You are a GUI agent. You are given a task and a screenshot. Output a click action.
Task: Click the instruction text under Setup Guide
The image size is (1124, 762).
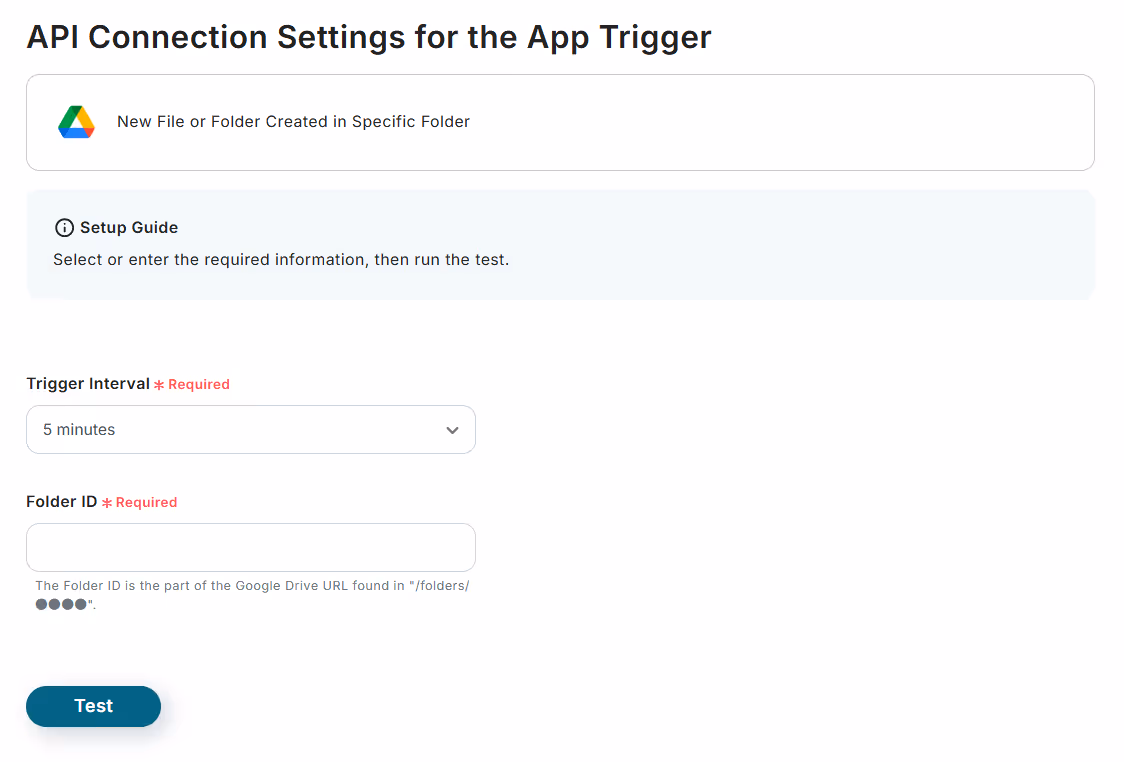[281, 259]
